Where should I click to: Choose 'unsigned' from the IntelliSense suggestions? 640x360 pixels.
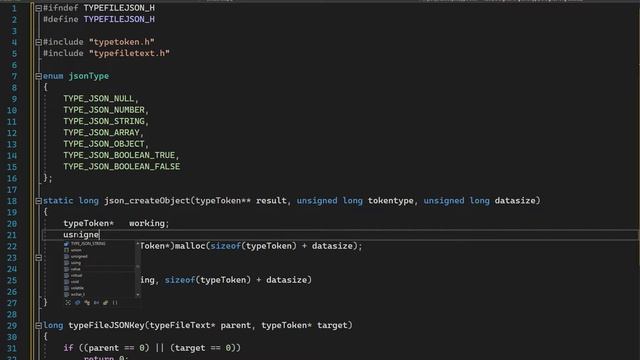[79, 257]
